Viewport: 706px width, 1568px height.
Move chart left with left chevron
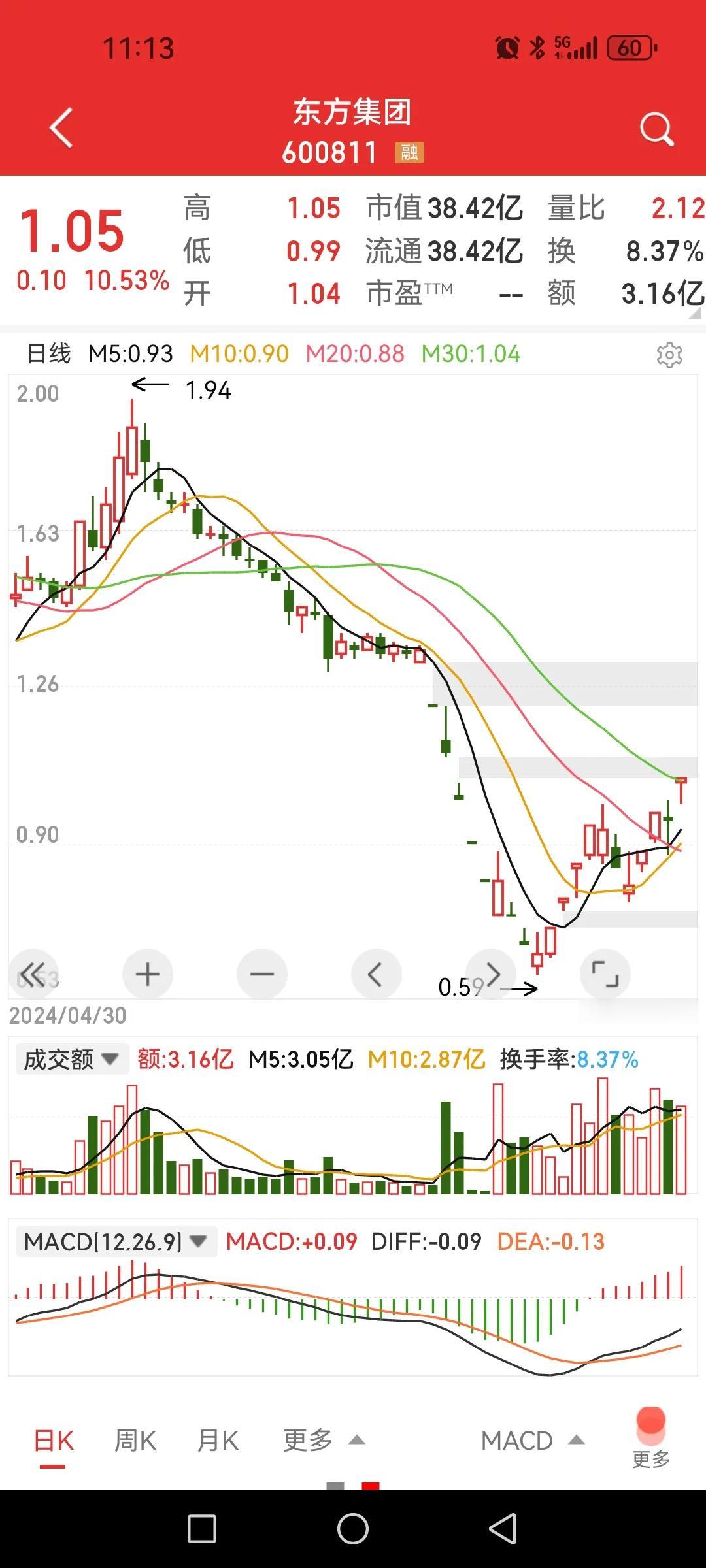click(x=377, y=973)
